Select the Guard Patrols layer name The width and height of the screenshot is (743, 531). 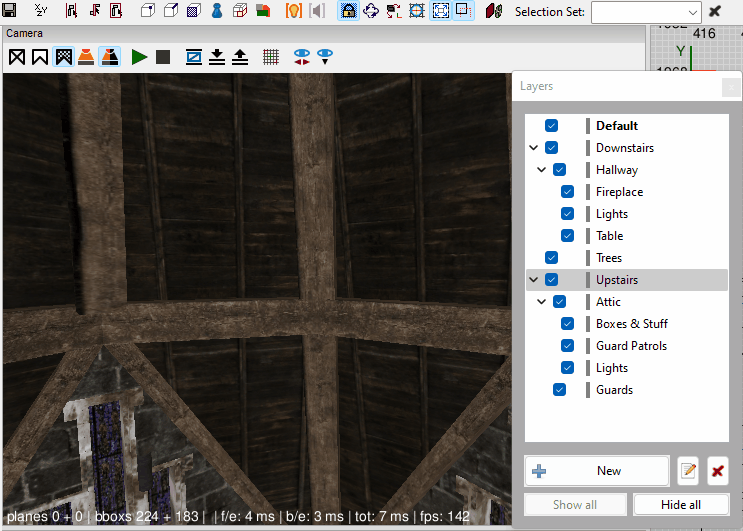coord(631,346)
